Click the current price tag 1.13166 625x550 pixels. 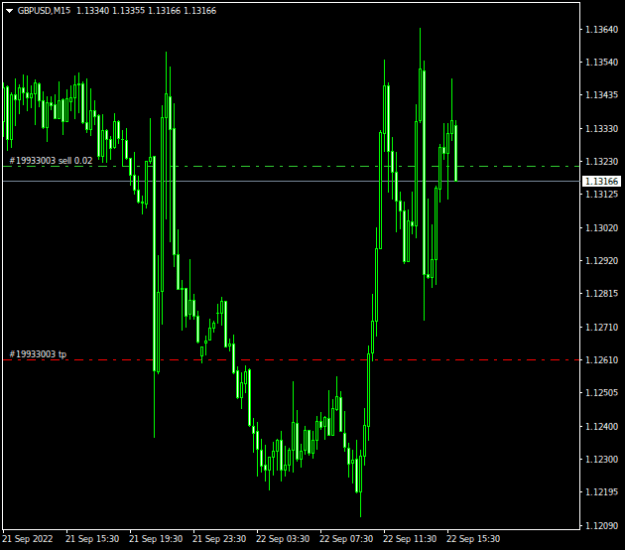tap(601, 181)
